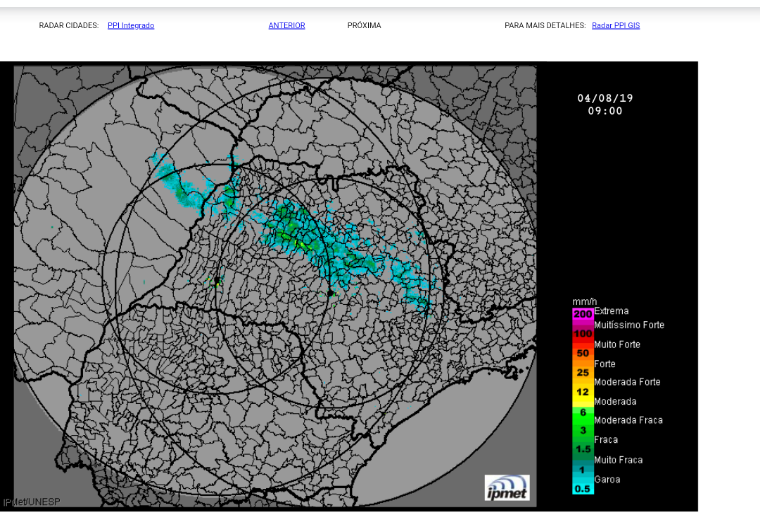Click the RADAR CIDADES label
Screen dimensions: 760x519
pos(69,25)
